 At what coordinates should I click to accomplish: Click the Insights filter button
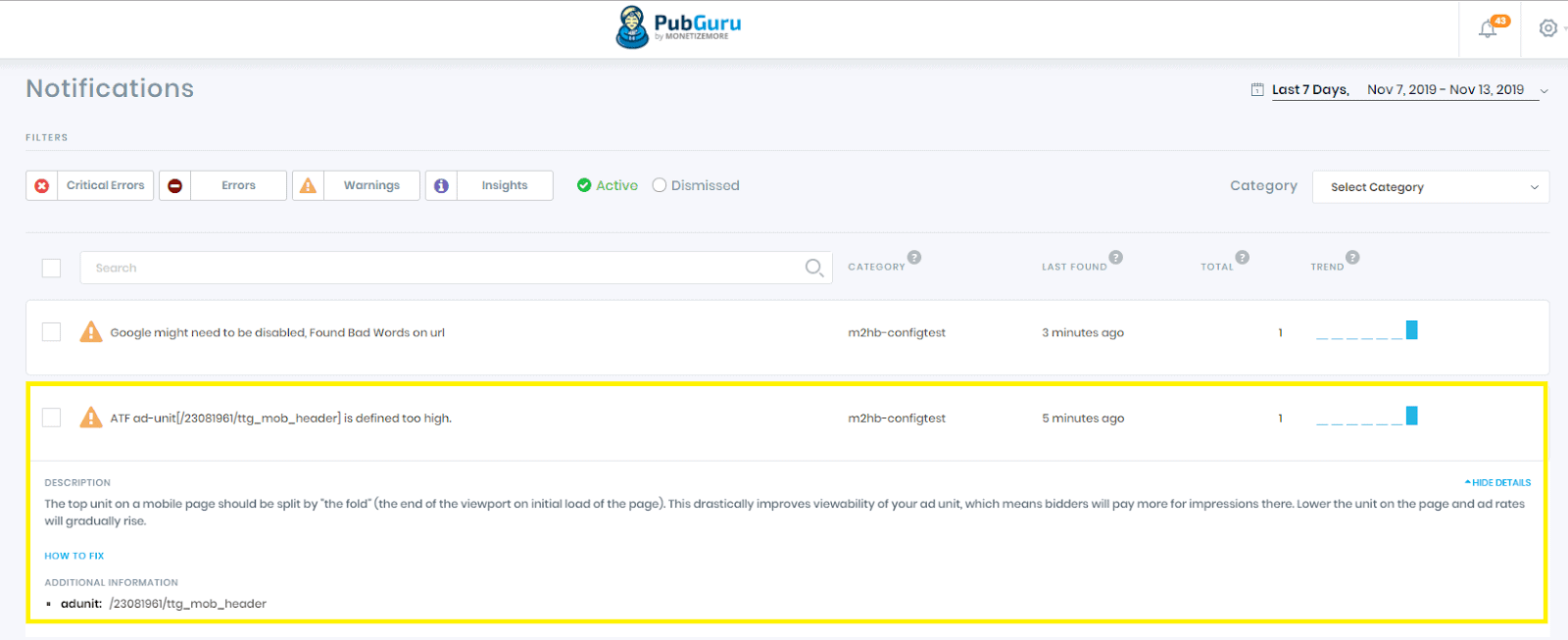coord(490,185)
